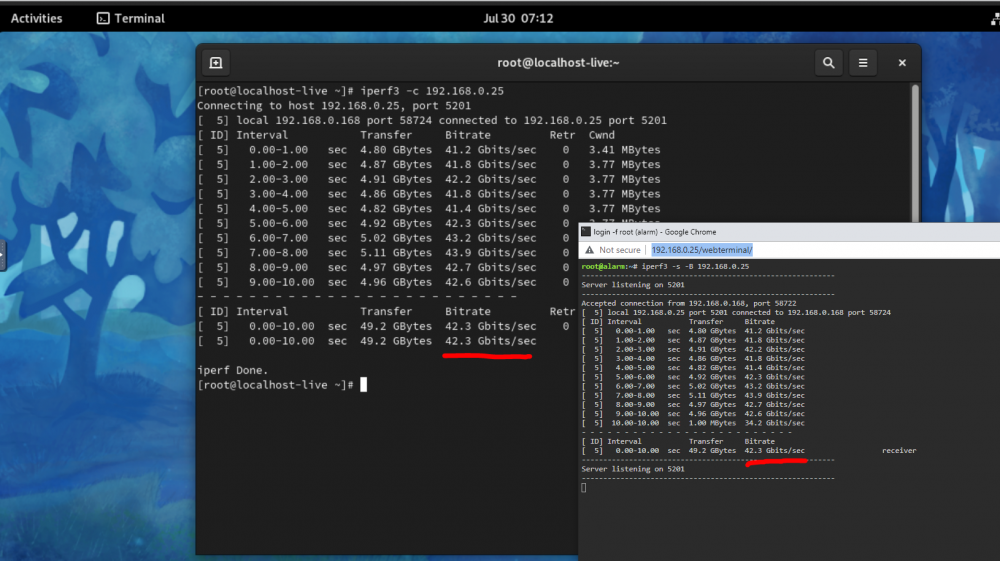Click the '3.41 MBytes' Cwnd value

624,150
